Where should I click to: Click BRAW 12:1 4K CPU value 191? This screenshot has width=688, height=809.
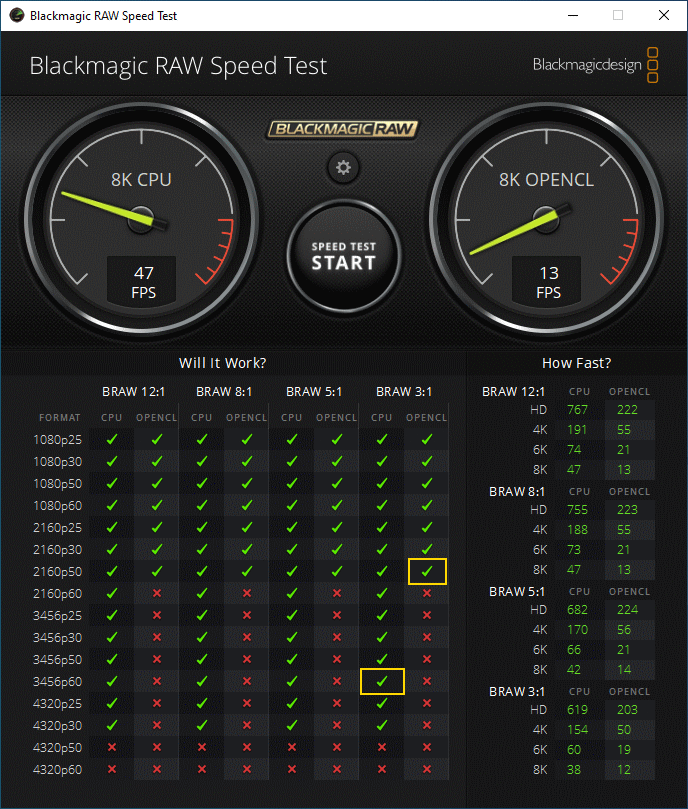click(577, 430)
